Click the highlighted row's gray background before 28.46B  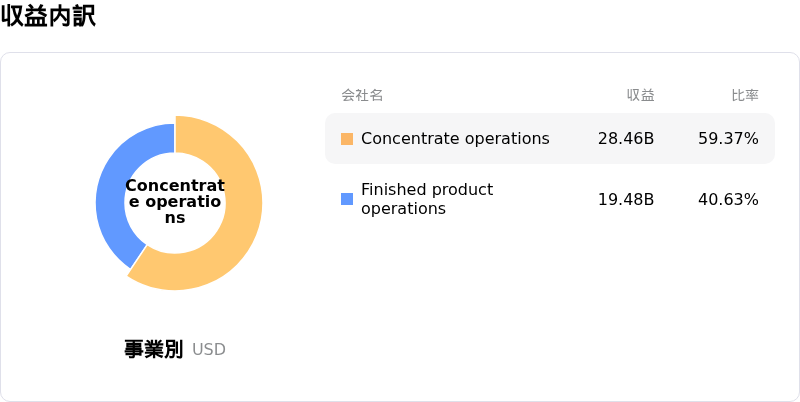[x=574, y=139]
